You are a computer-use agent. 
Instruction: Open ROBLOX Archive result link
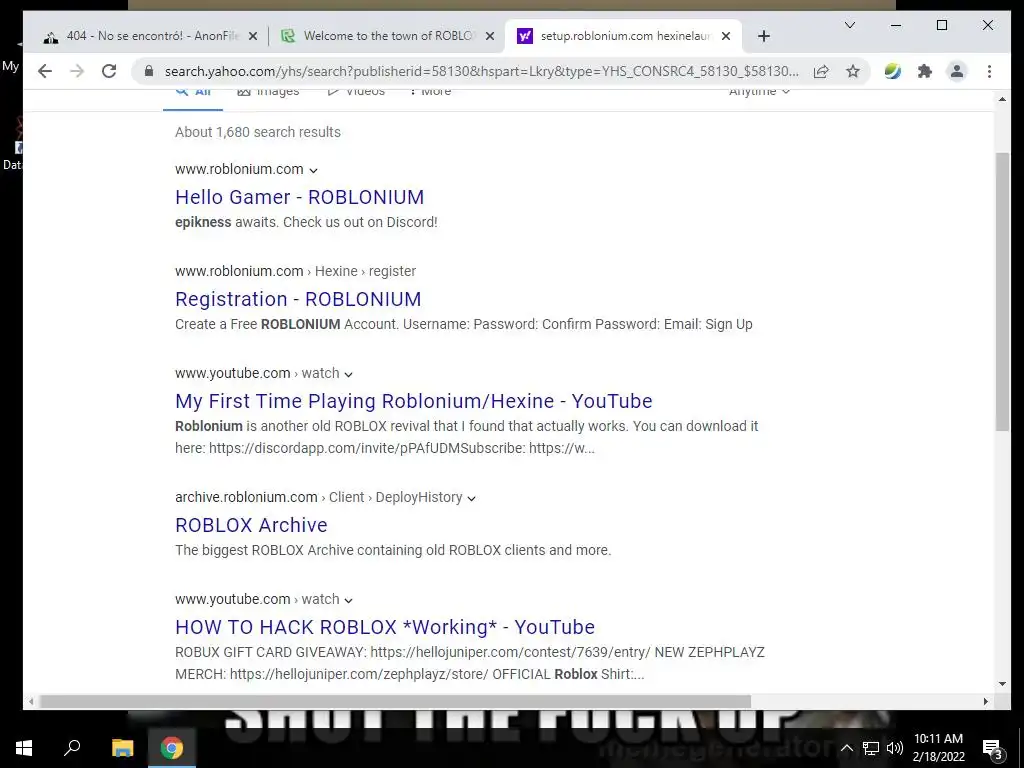click(x=251, y=525)
